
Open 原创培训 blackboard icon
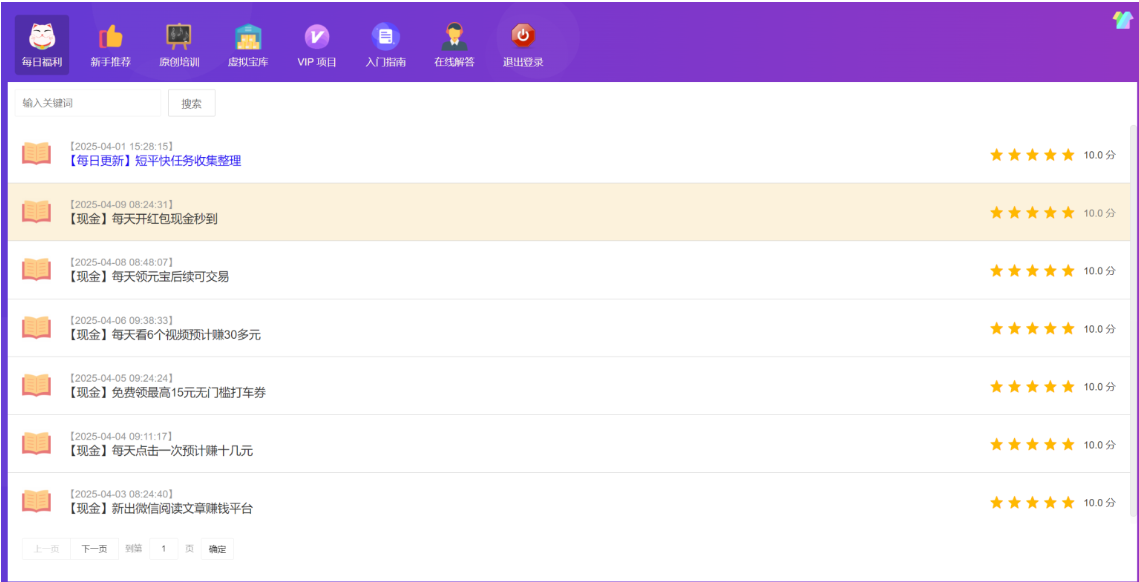pyautogui.click(x=179, y=38)
